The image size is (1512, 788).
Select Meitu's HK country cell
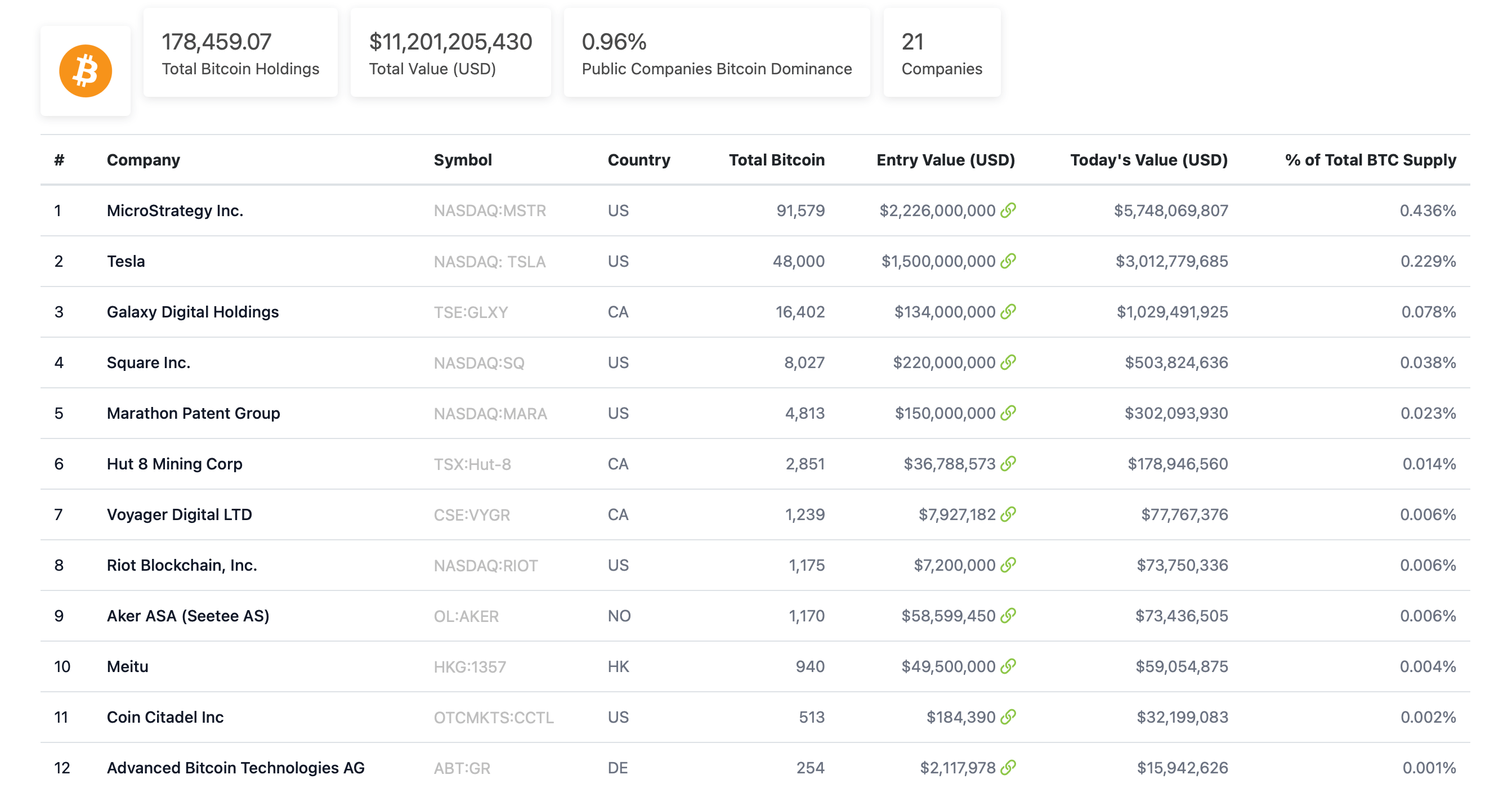[x=618, y=666]
